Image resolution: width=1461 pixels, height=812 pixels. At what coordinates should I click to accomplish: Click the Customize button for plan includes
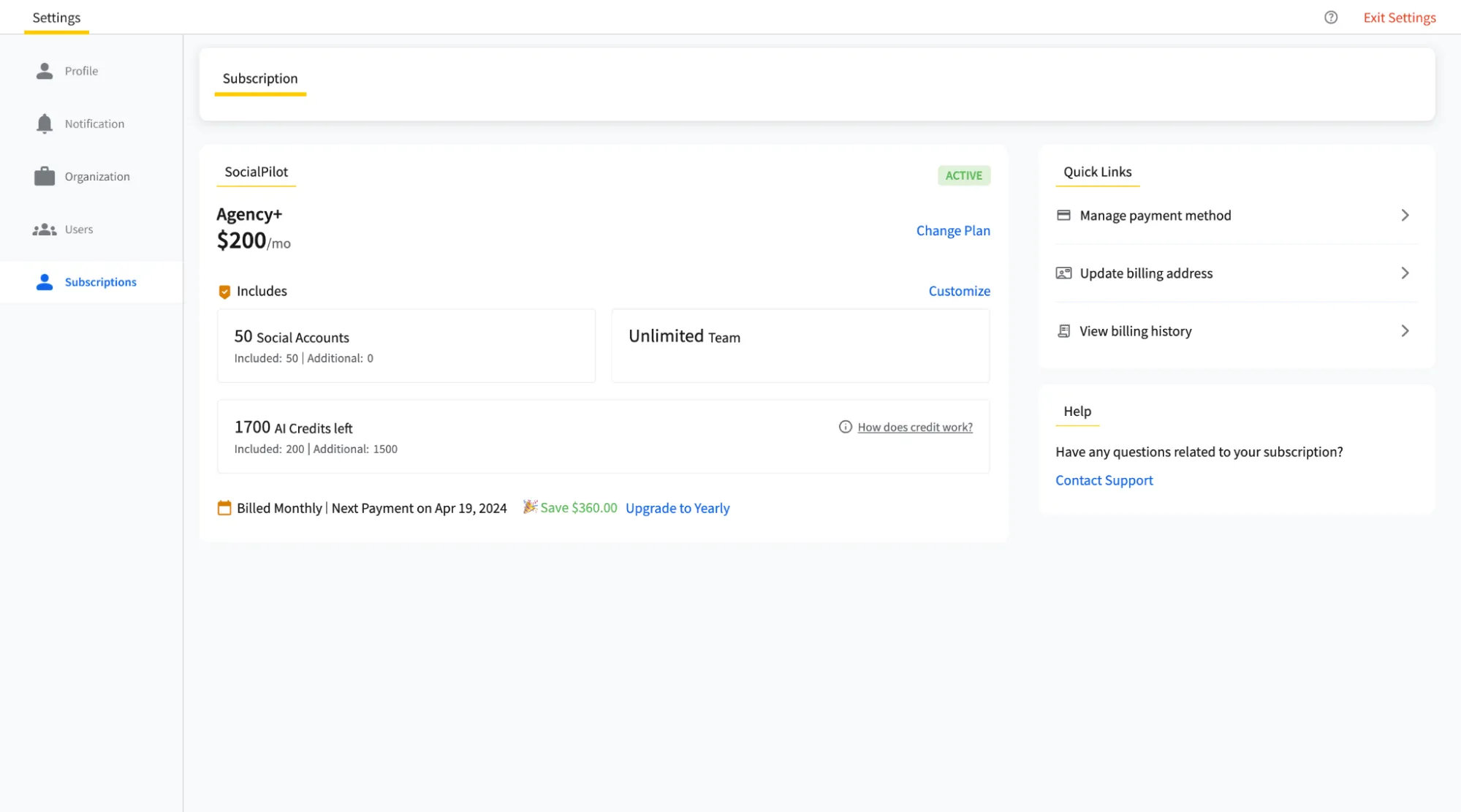point(958,290)
